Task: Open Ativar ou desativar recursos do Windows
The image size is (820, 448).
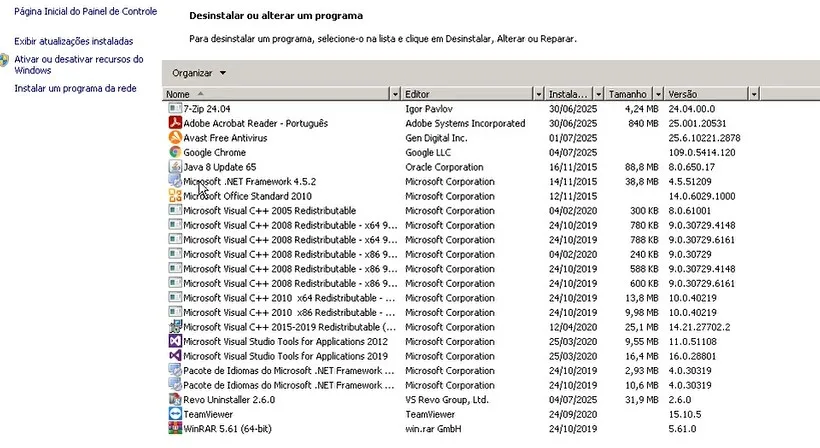Action: [78, 65]
